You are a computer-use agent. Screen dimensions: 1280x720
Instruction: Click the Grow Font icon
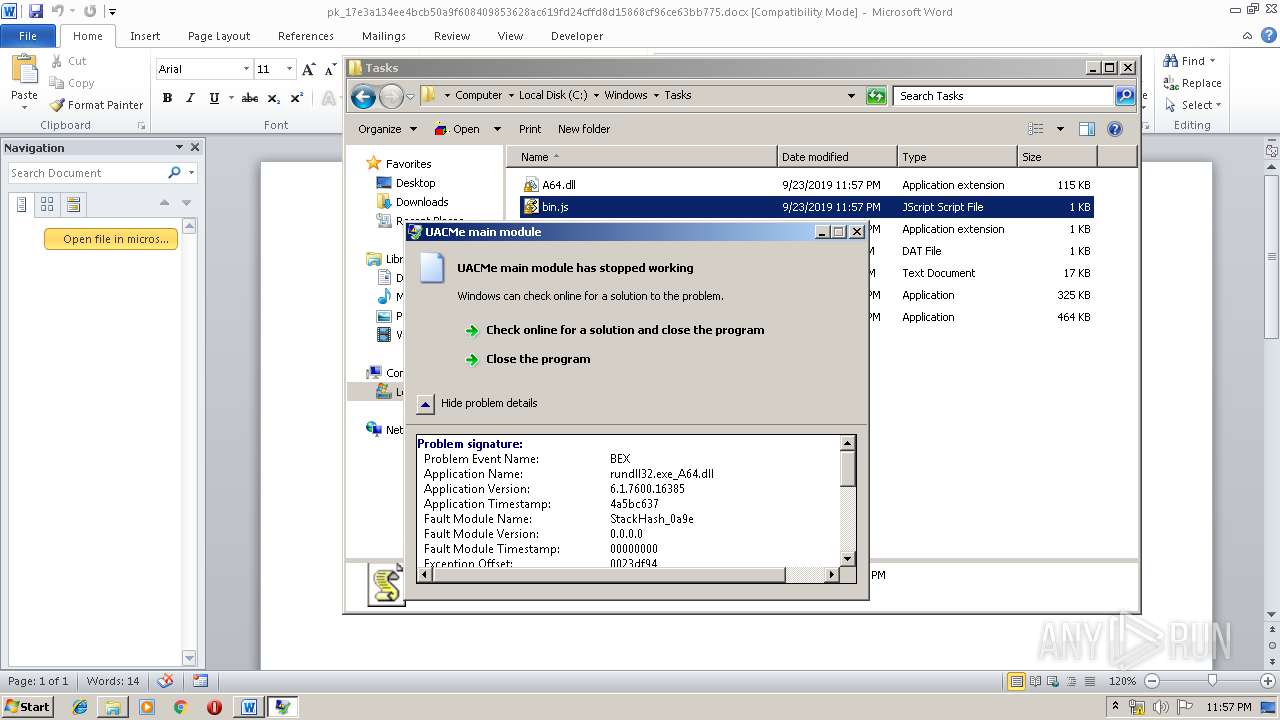point(309,69)
